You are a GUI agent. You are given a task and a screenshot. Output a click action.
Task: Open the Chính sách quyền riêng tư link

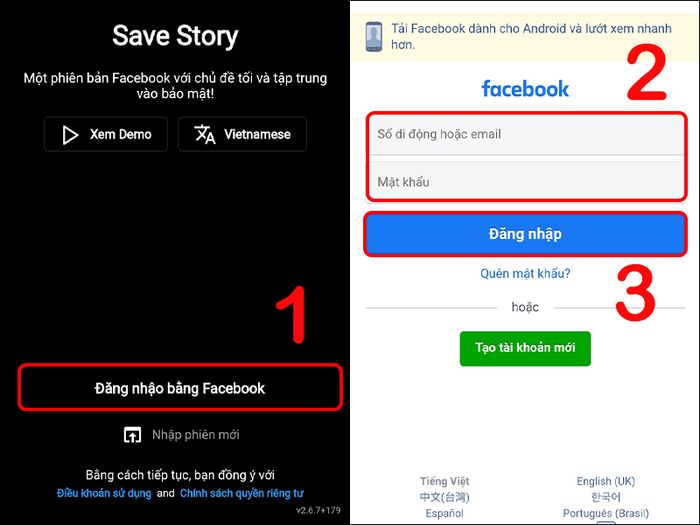point(242,493)
